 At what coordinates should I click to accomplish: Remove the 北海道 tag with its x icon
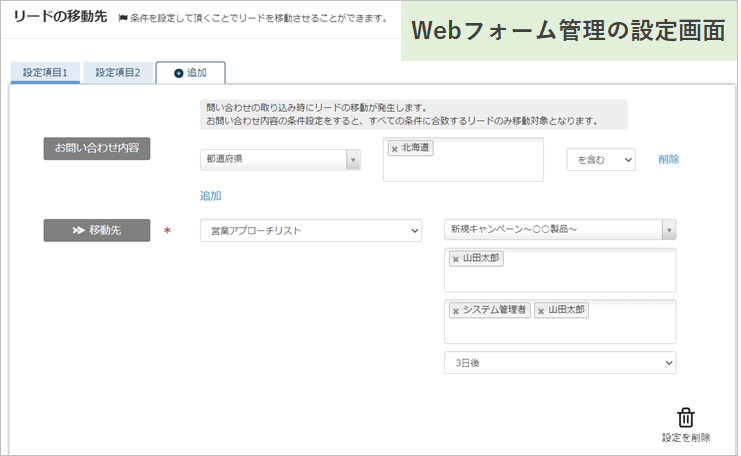394,149
